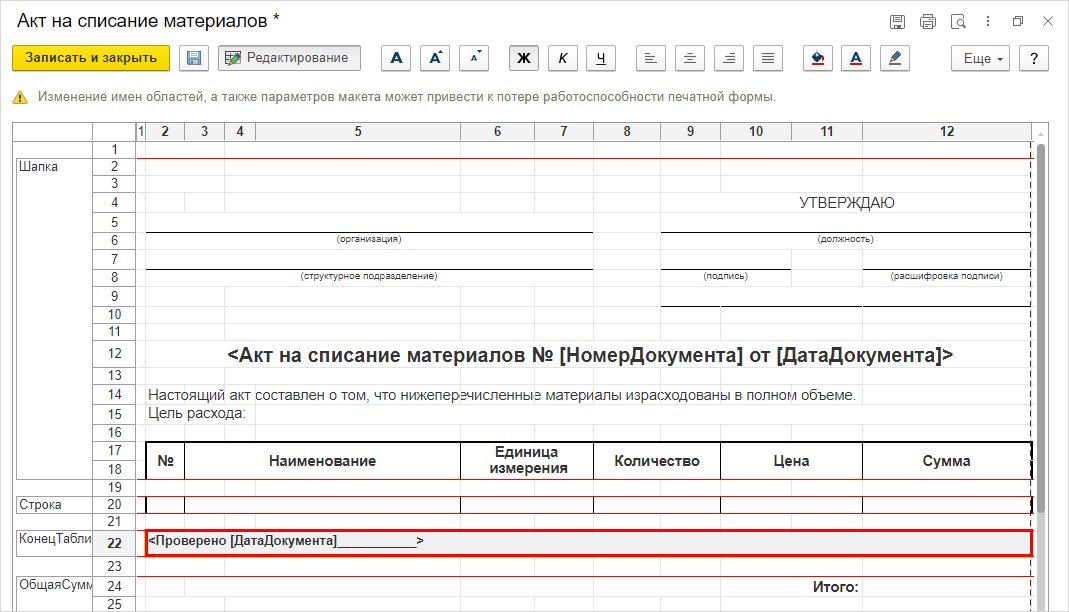
Task: Select column 9 header
Action: point(691,132)
